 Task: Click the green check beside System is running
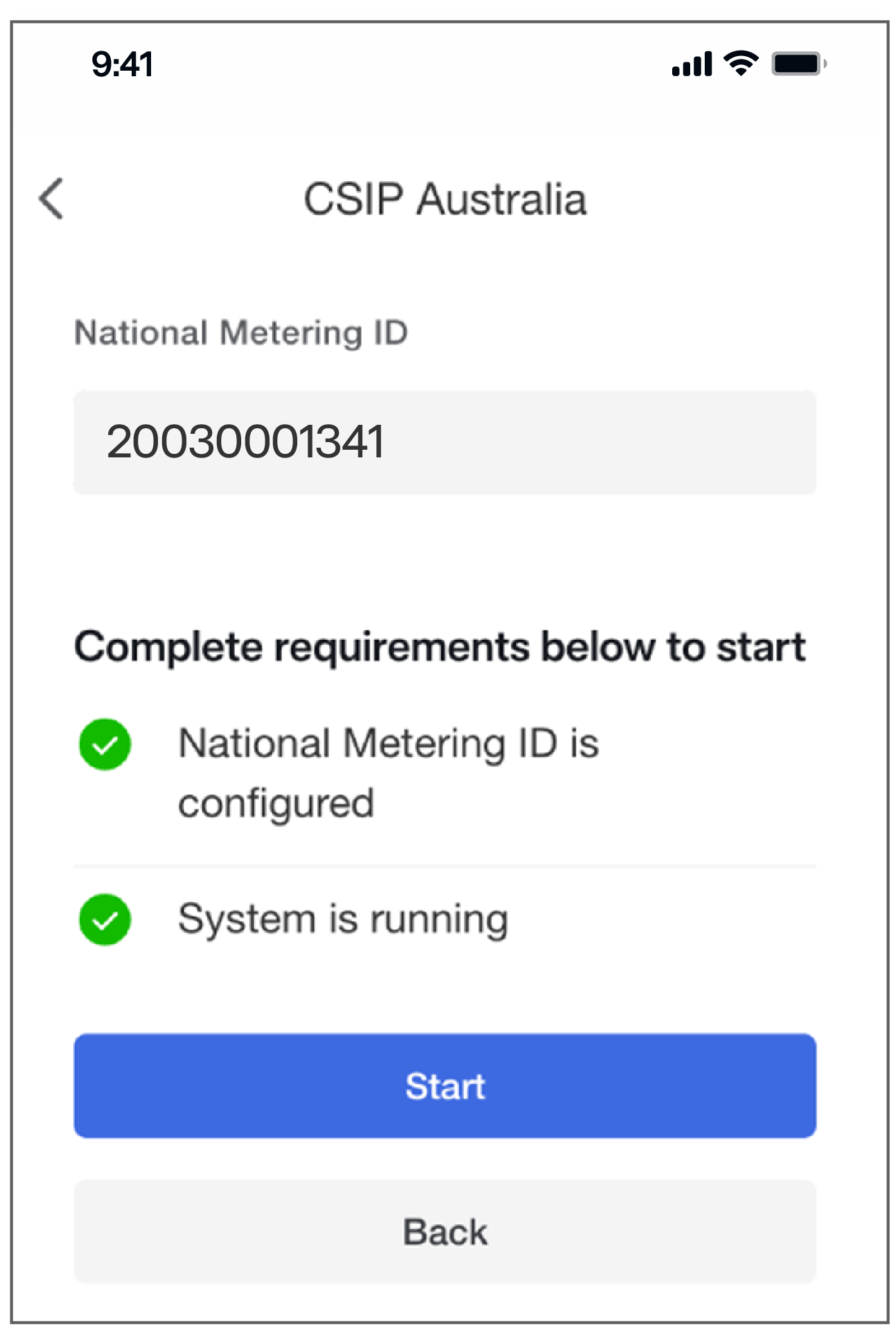(x=105, y=920)
